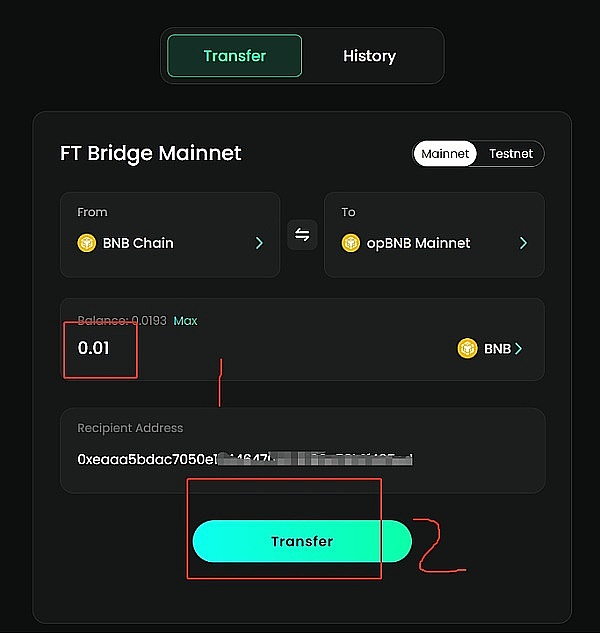Screen dimensions: 600x635
Task: Switch the network toggle to Testnet
Action: (x=511, y=154)
